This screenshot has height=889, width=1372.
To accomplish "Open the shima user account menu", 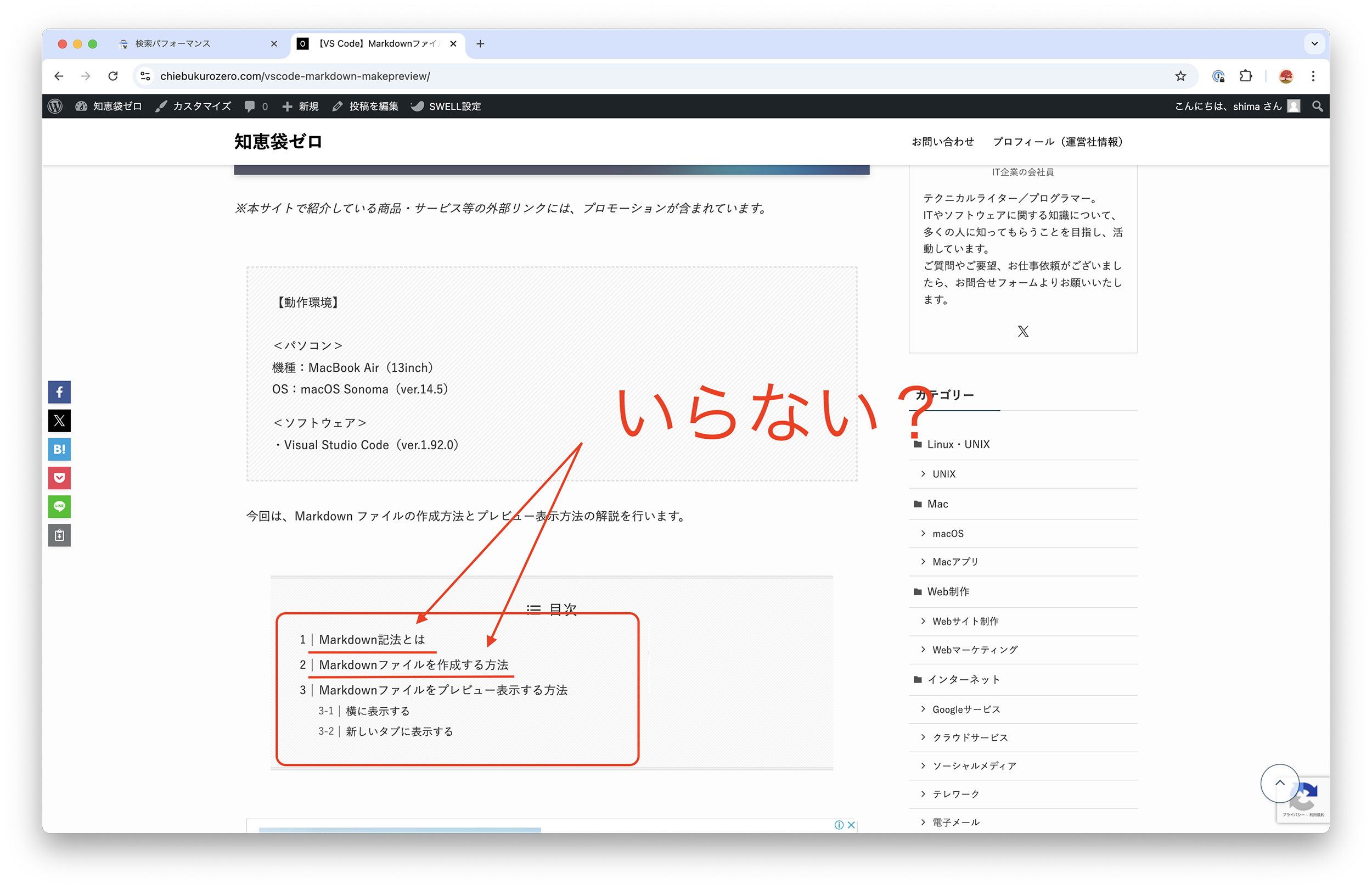I will click(1237, 106).
